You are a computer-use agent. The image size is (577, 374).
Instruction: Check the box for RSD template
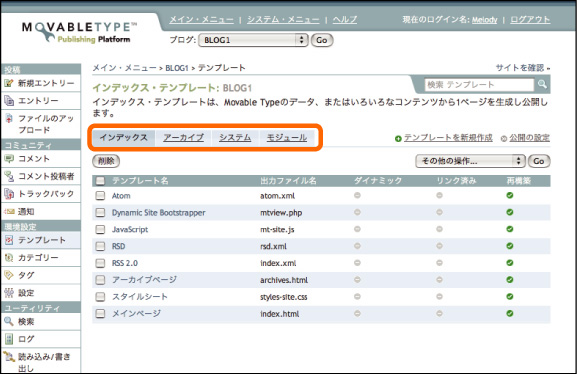pos(100,246)
